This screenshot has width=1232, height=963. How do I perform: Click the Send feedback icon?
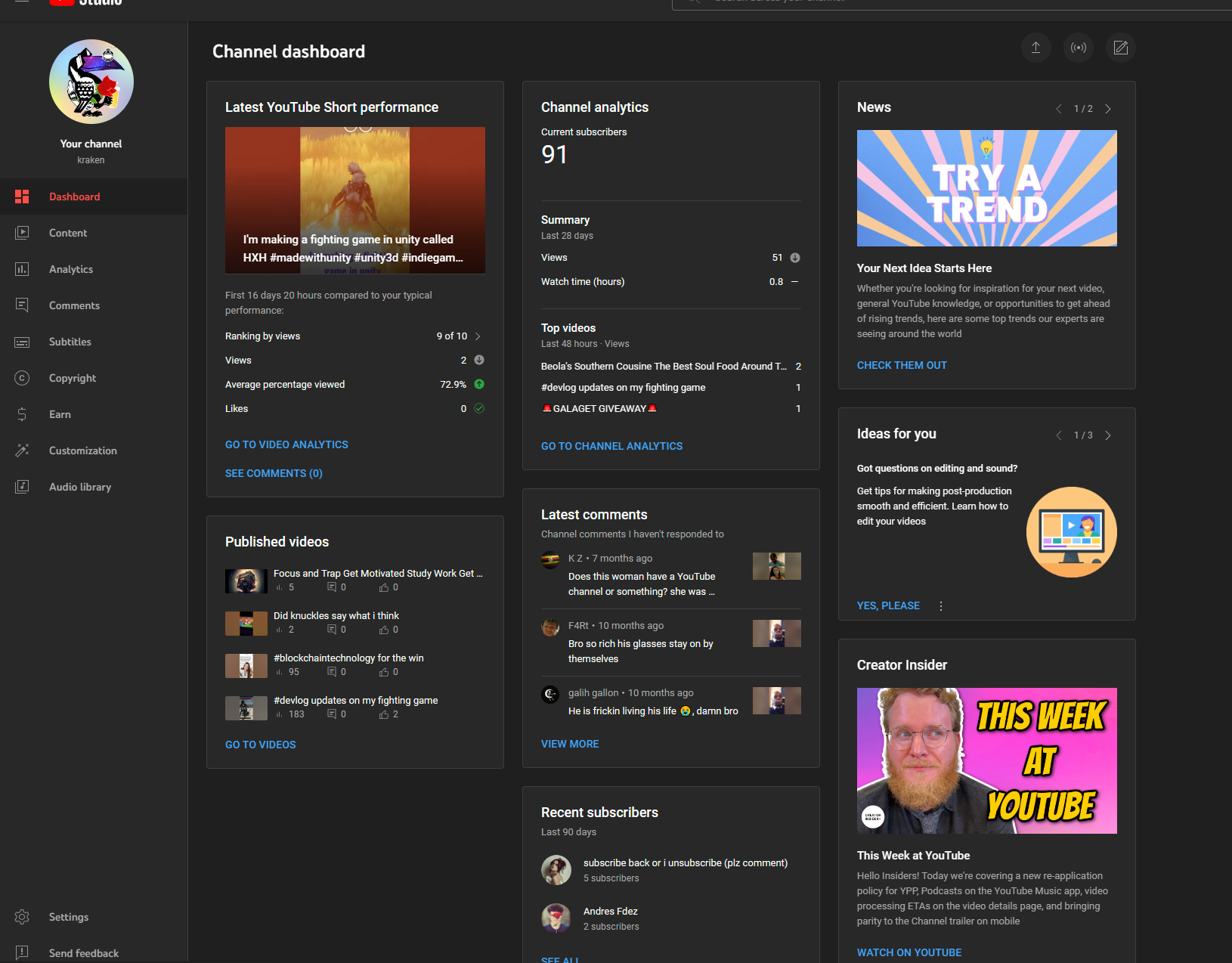click(22, 953)
